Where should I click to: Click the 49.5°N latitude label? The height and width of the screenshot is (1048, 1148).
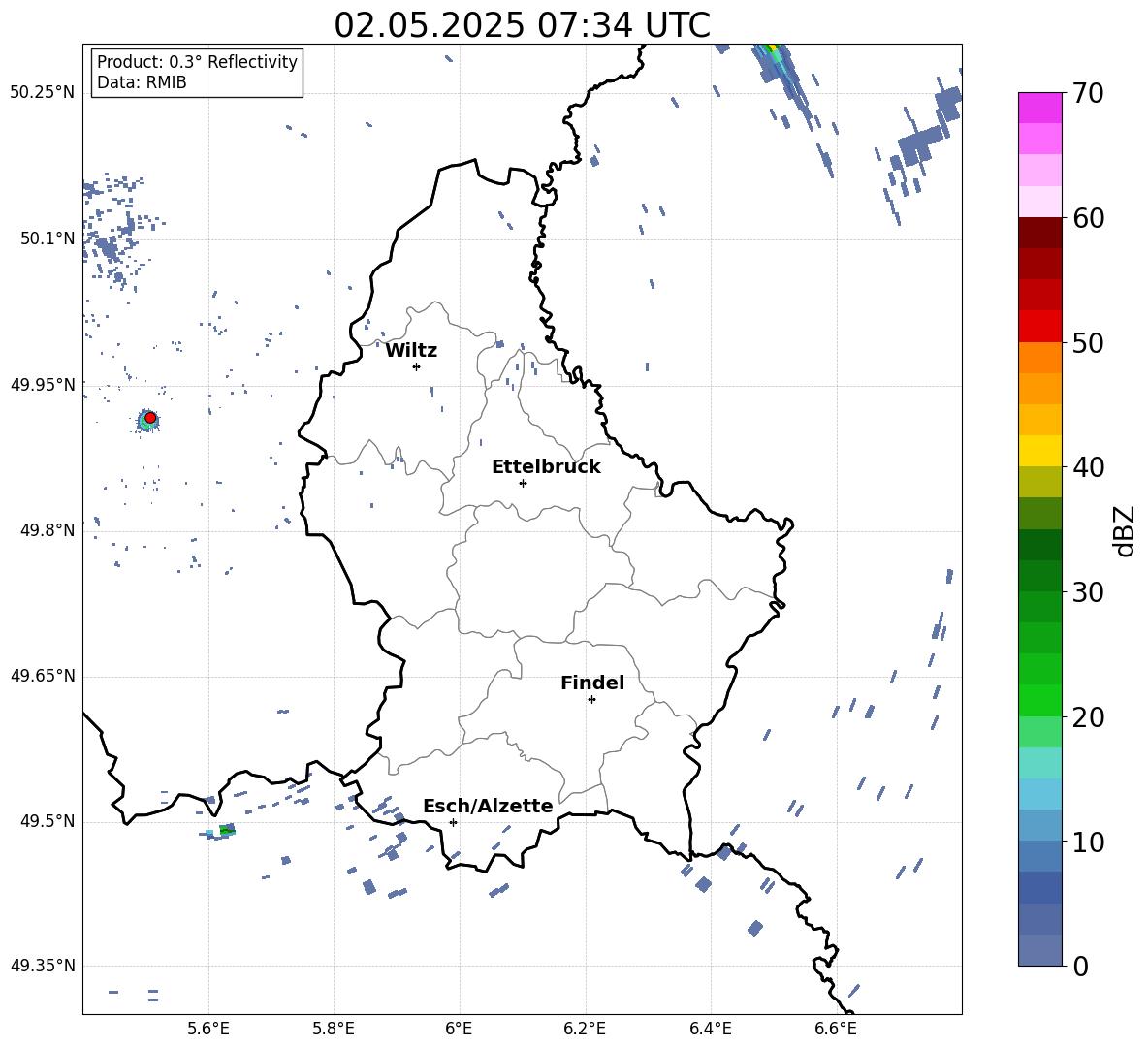48,821
